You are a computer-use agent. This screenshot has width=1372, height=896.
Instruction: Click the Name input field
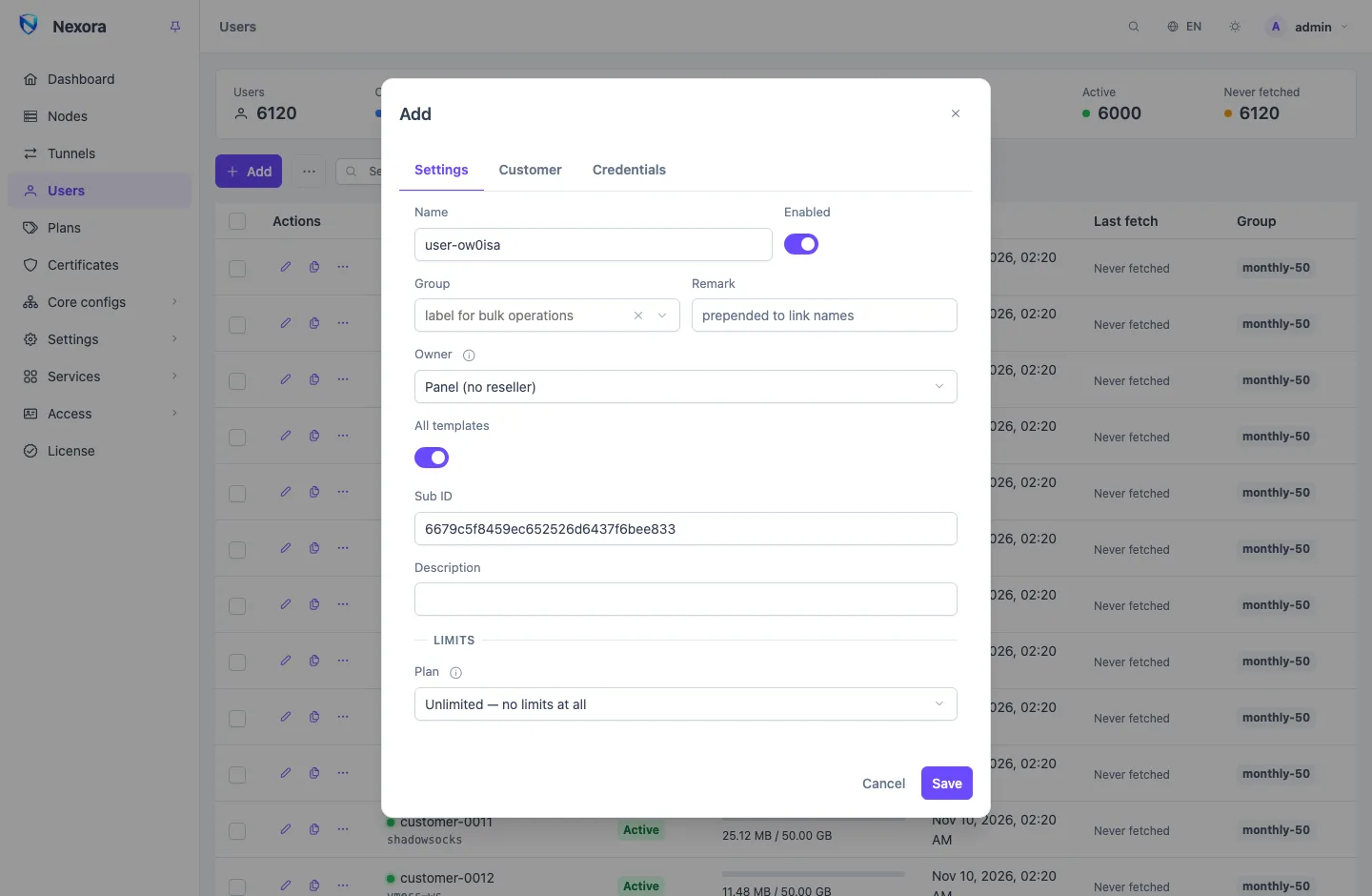click(x=594, y=245)
